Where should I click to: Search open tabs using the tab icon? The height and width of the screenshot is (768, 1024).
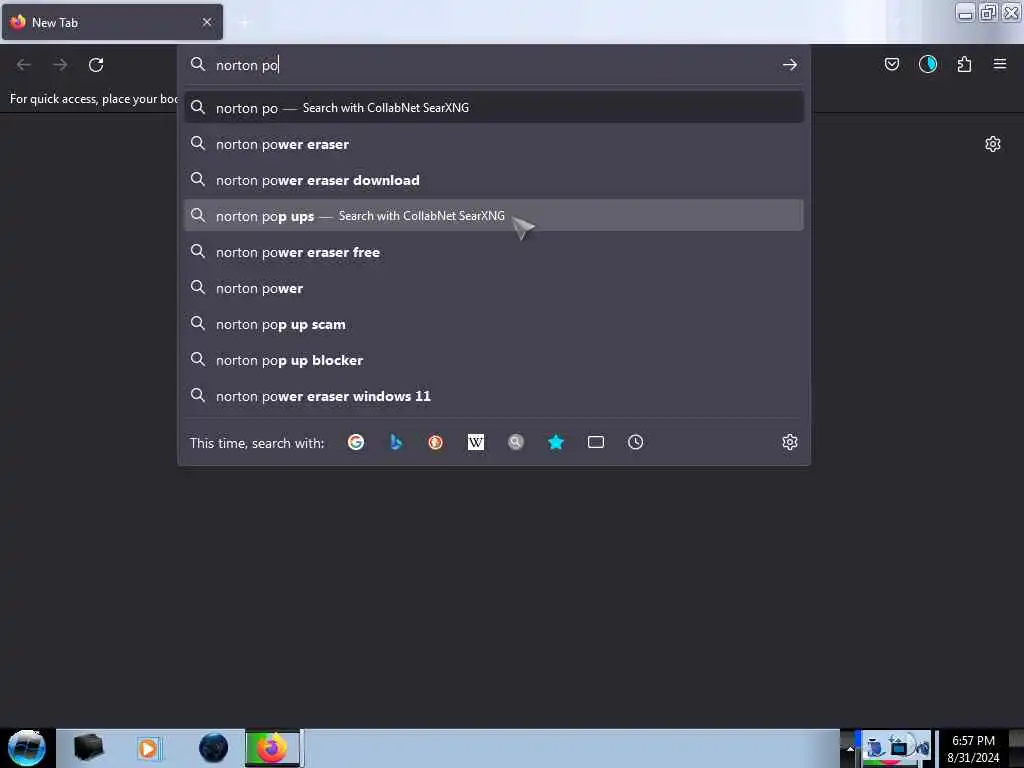coord(596,442)
